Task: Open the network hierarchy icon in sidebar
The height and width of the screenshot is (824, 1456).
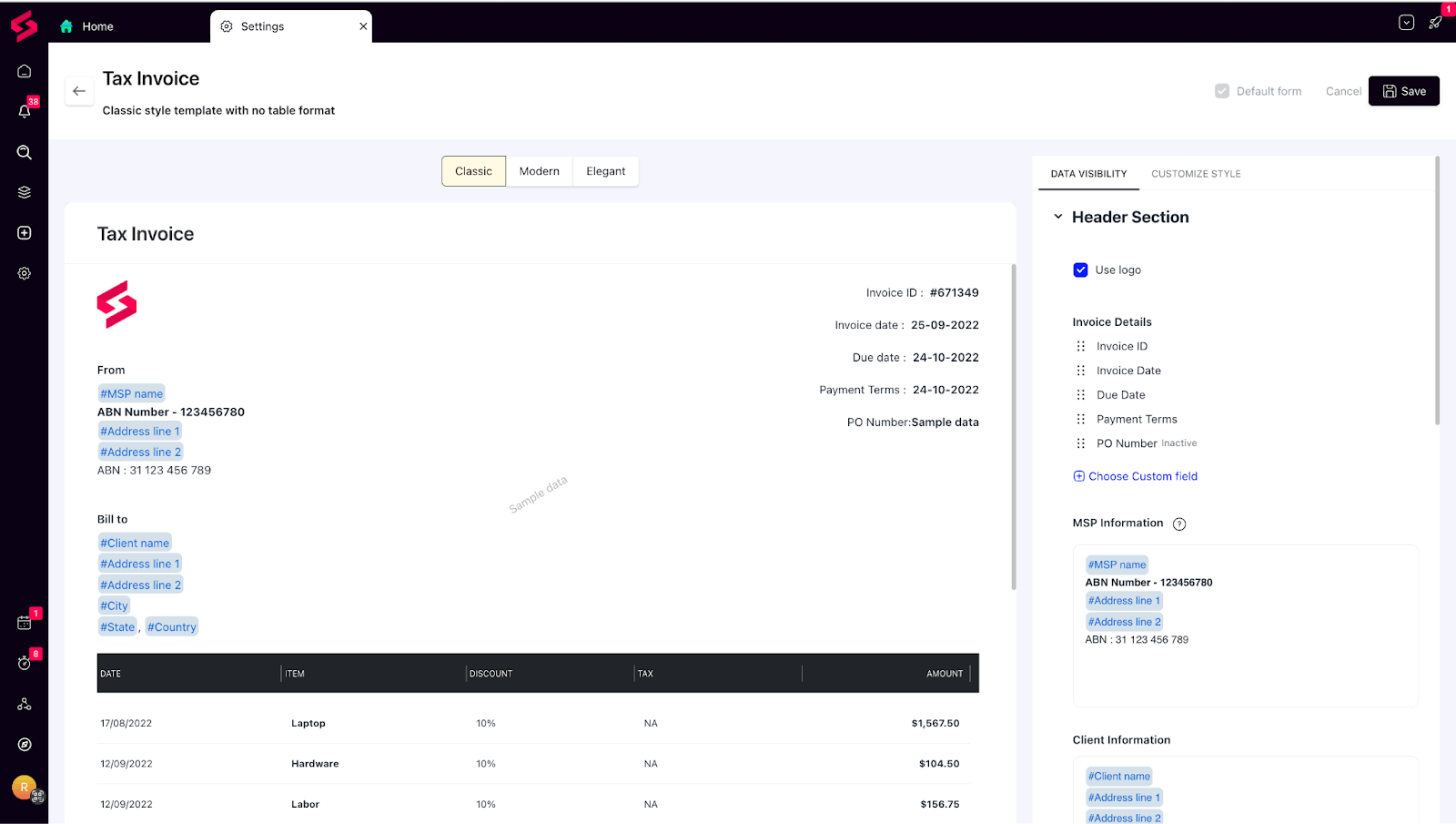Action: (x=25, y=704)
